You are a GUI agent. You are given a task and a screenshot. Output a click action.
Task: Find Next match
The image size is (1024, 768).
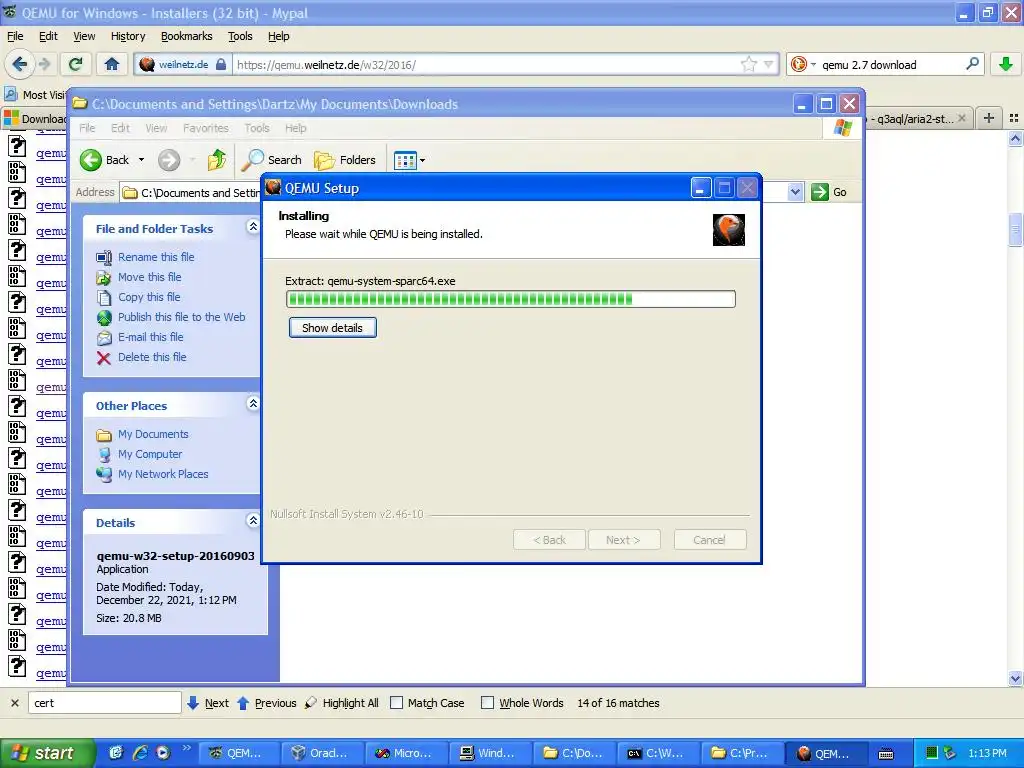(208, 703)
